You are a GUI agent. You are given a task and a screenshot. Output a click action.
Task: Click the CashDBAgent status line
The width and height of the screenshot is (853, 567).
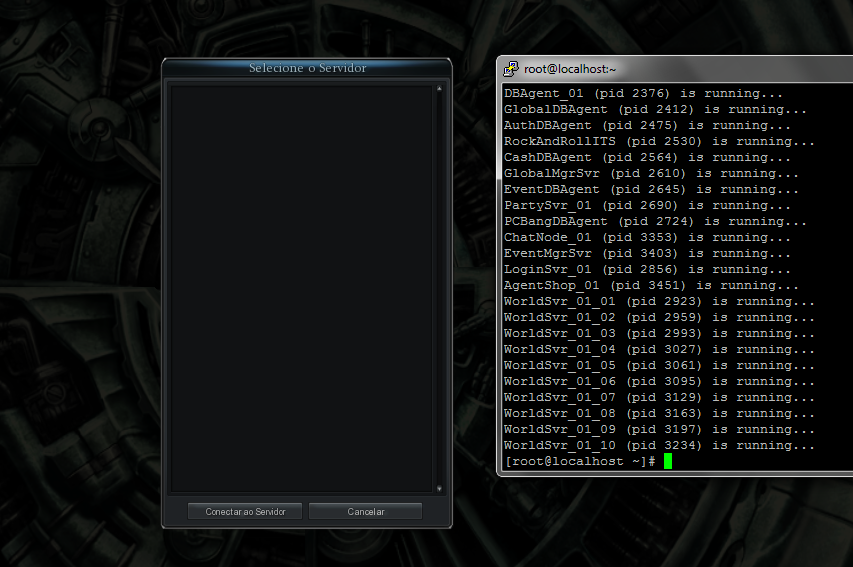click(647, 157)
